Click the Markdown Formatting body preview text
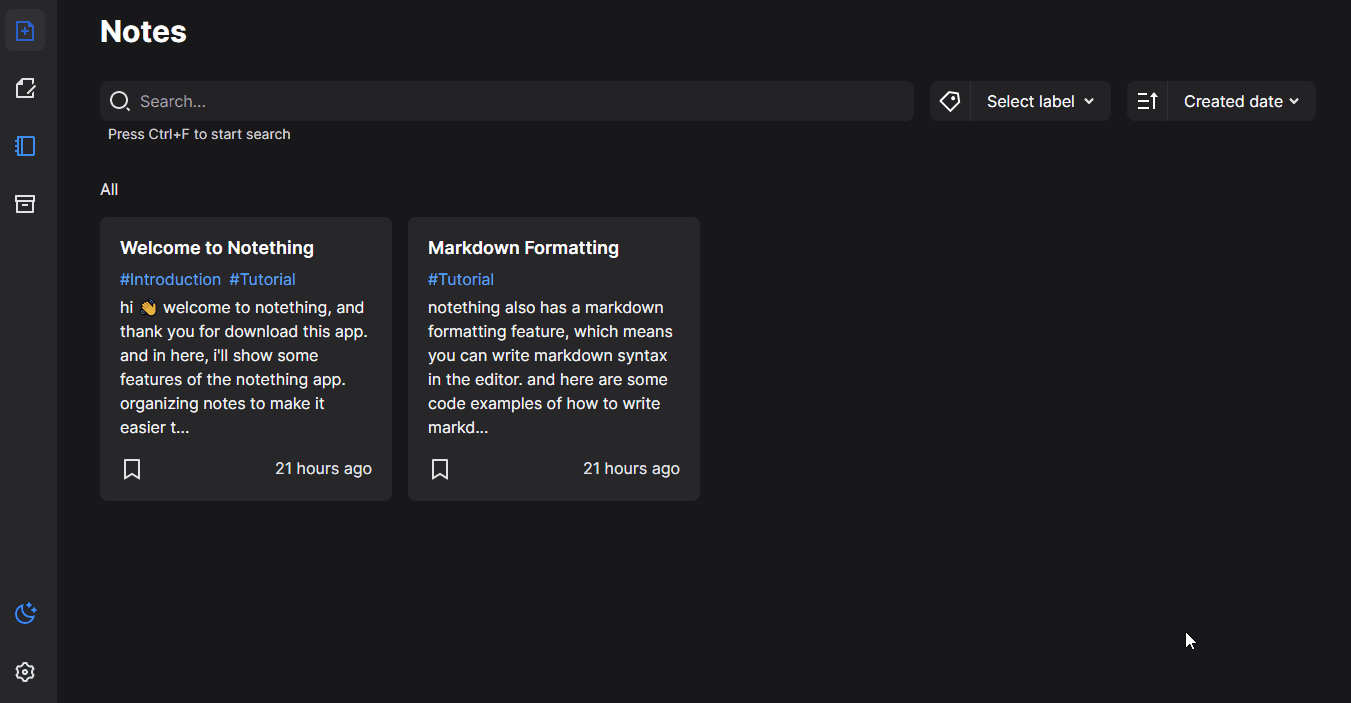This screenshot has height=703, width=1351. pyautogui.click(x=551, y=367)
